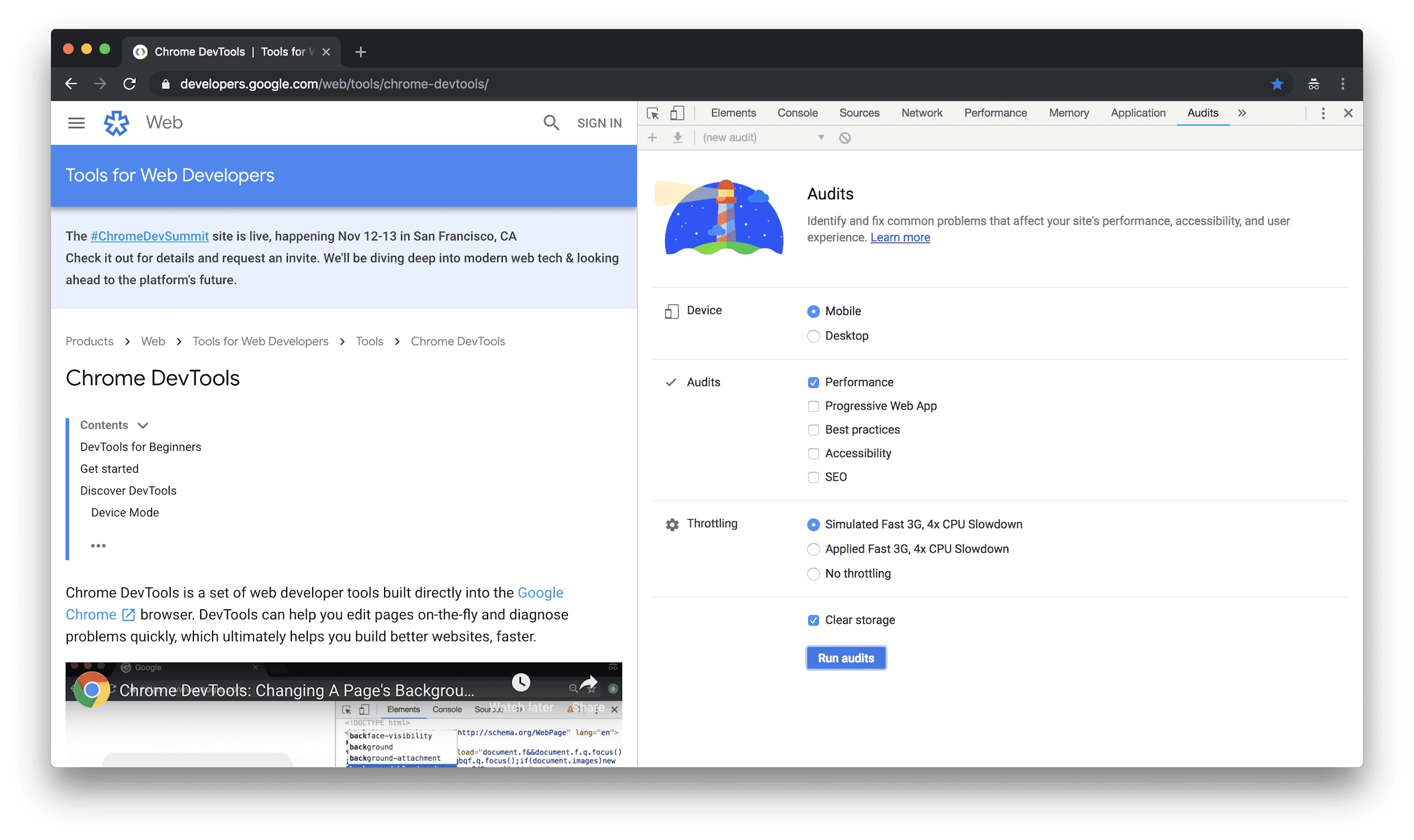Click the settings gear icon in Throttling

(671, 524)
